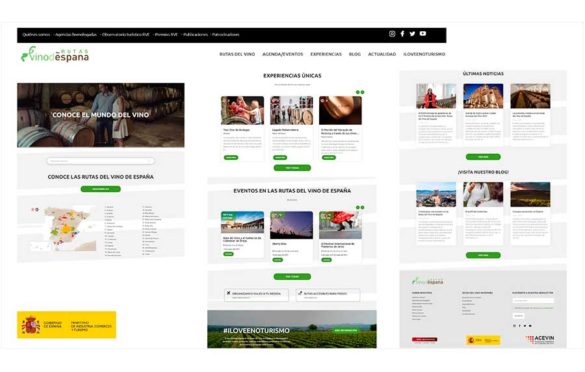The width and height of the screenshot is (585, 372).
Task: Click the news image of the barrel cellar
Action: 530,96
